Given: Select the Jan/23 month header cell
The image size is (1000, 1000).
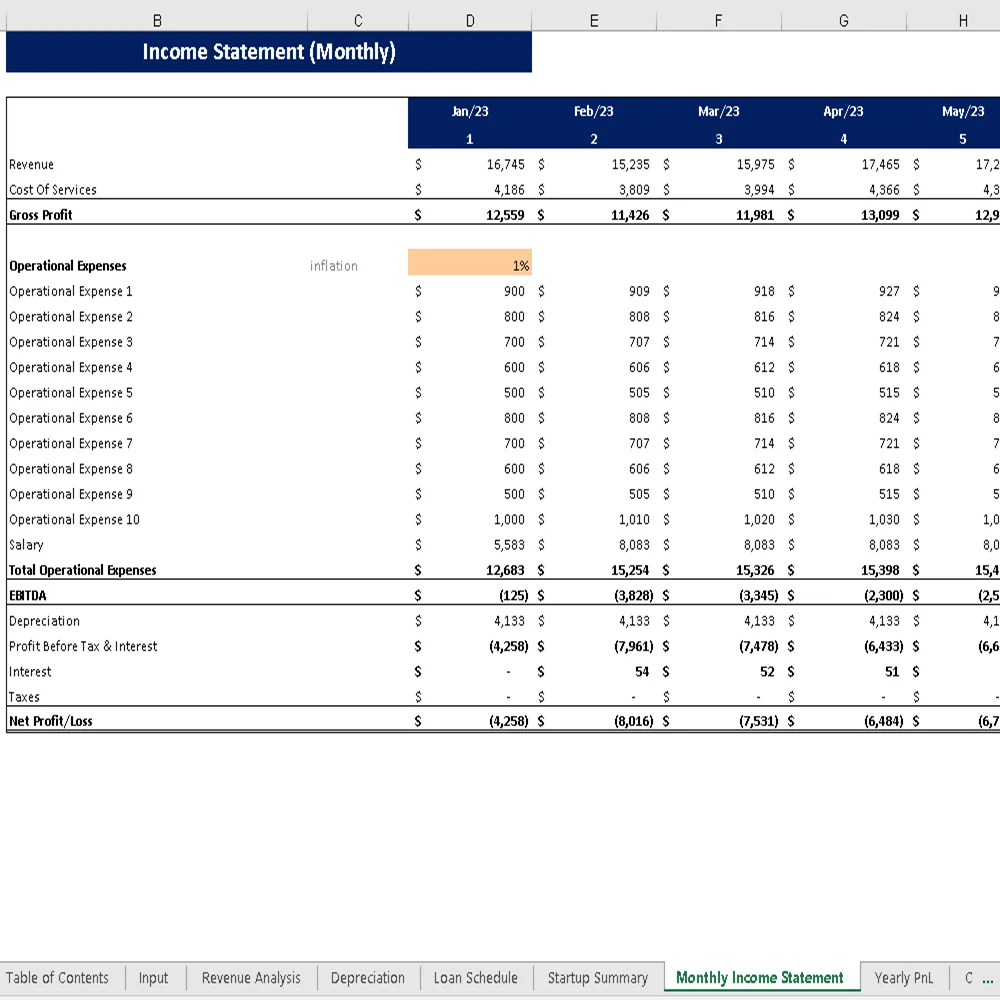Looking at the screenshot, I should pyautogui.click(x=470, y=111).
